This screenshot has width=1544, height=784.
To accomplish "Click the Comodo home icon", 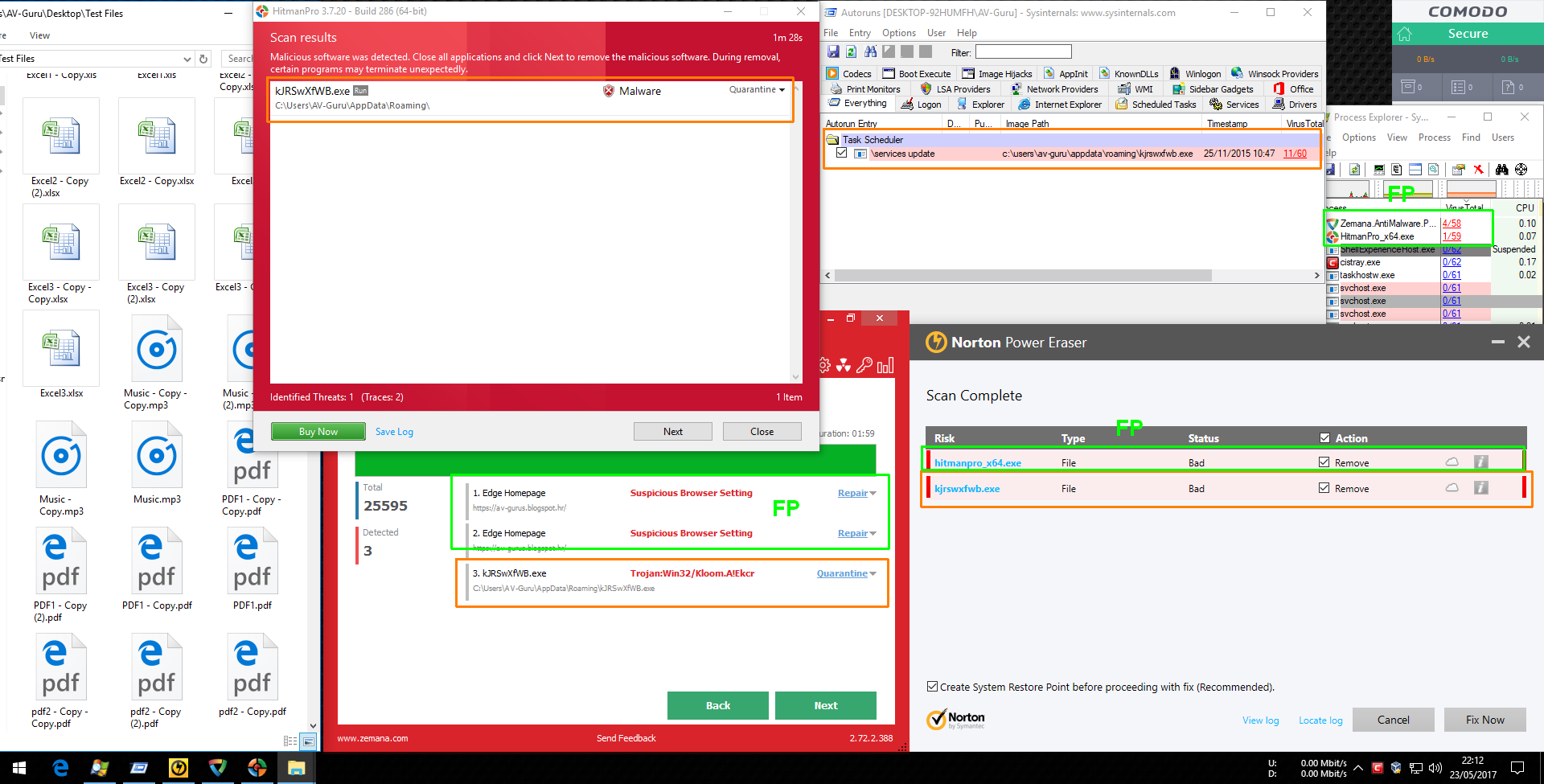I will click(x=1405, y=34).
